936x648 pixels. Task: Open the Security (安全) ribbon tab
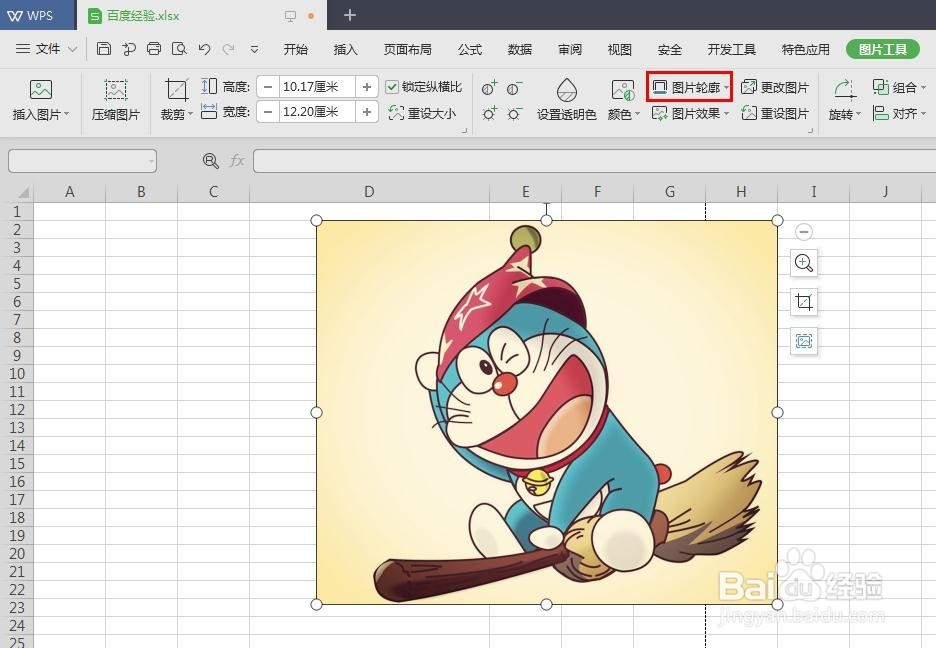tap(670, 50)
